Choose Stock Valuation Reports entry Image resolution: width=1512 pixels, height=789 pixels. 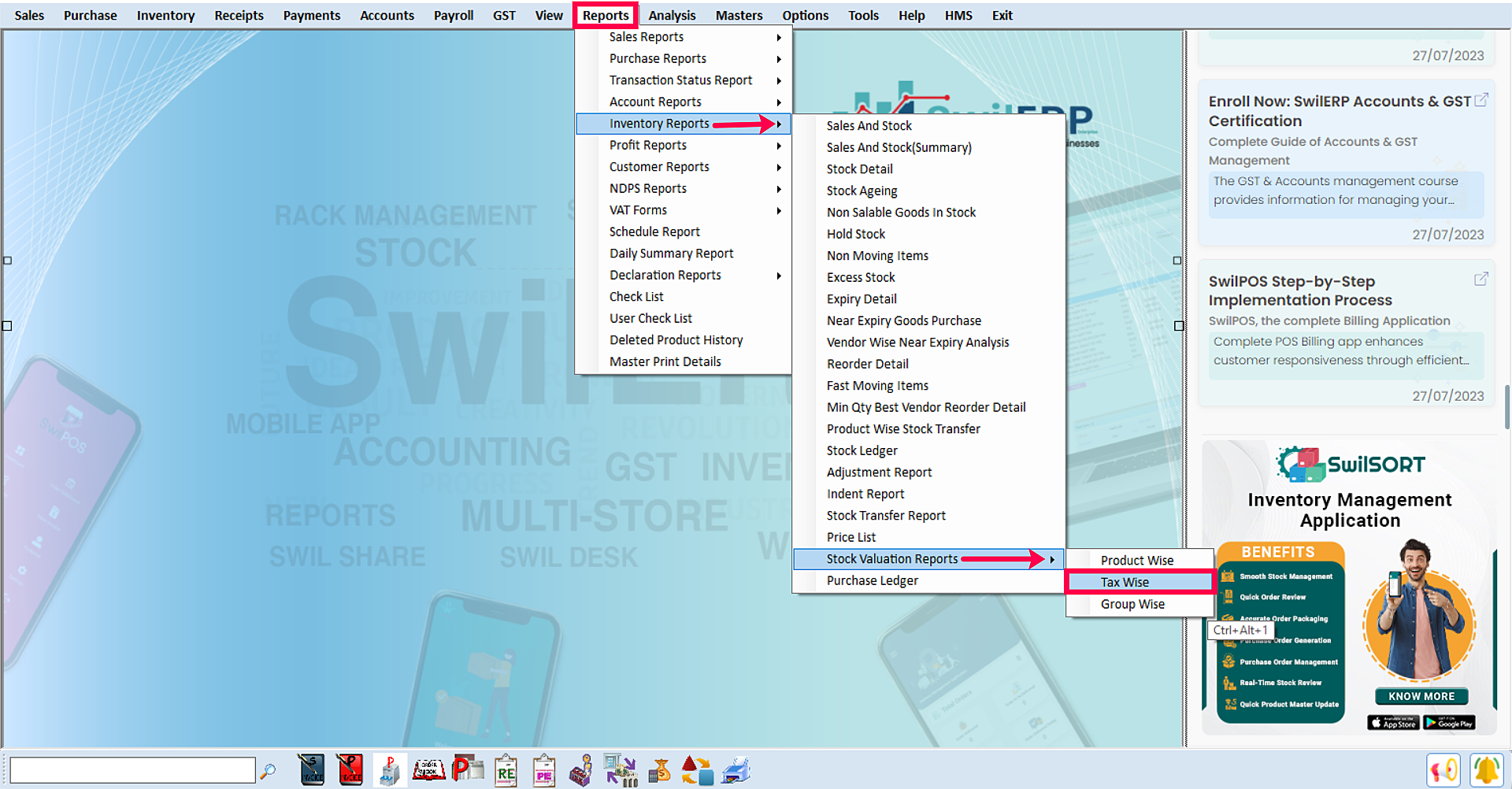click(928, 559)
